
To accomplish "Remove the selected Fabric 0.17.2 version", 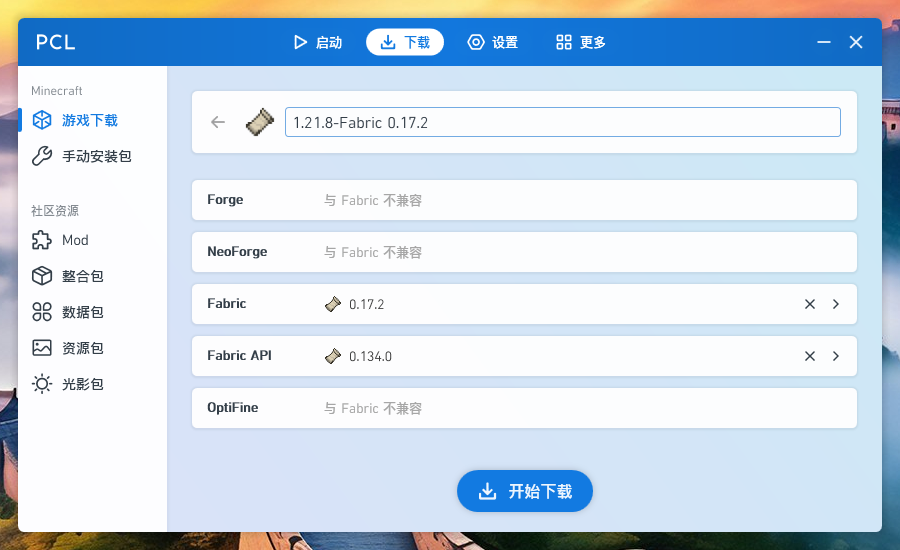I will coord(810,304).
